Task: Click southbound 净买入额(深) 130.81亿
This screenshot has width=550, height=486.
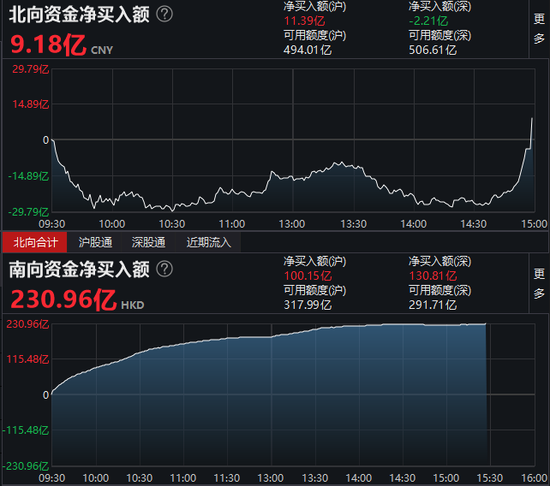Action: 432,276
